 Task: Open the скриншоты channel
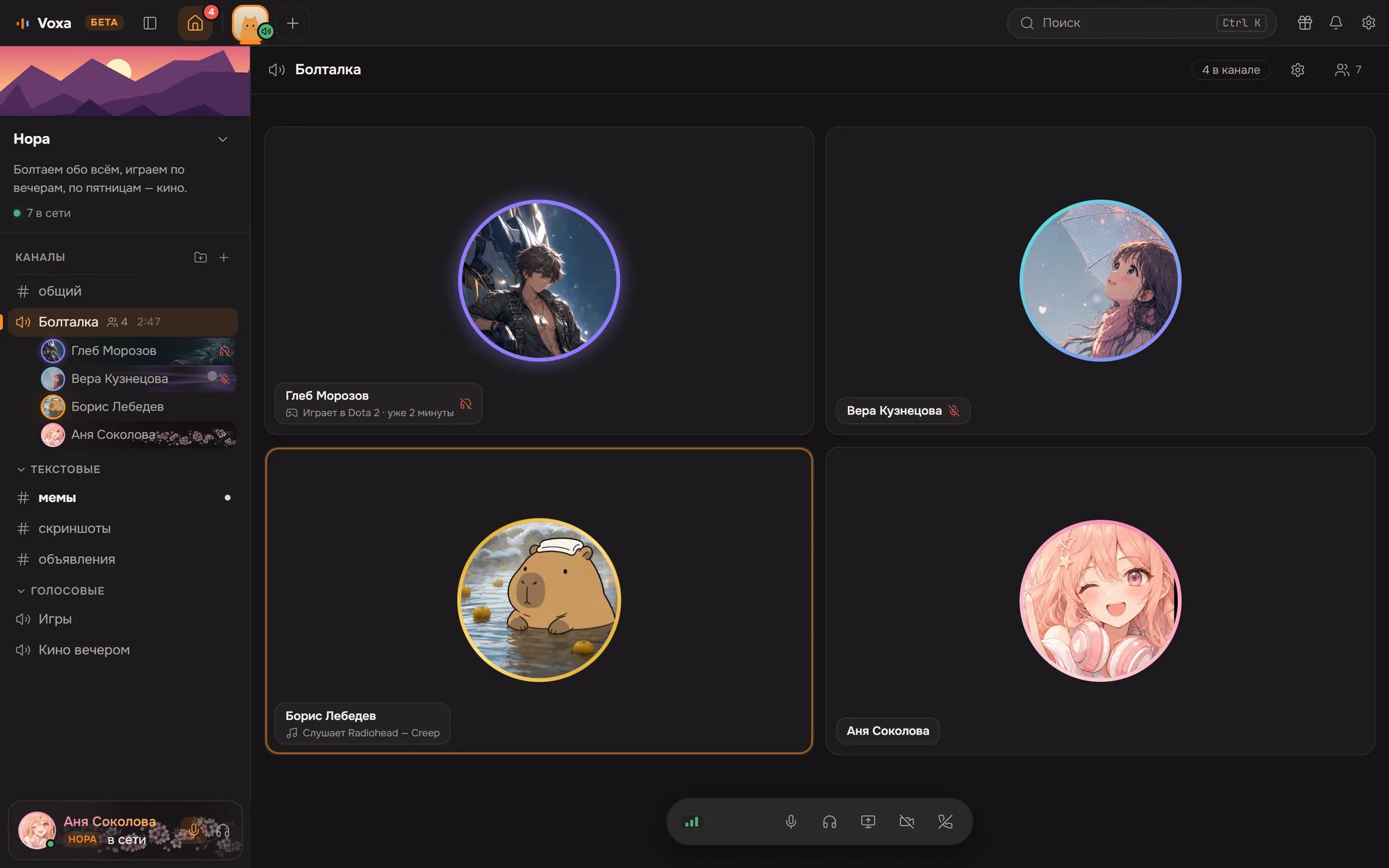coord(122,528)
